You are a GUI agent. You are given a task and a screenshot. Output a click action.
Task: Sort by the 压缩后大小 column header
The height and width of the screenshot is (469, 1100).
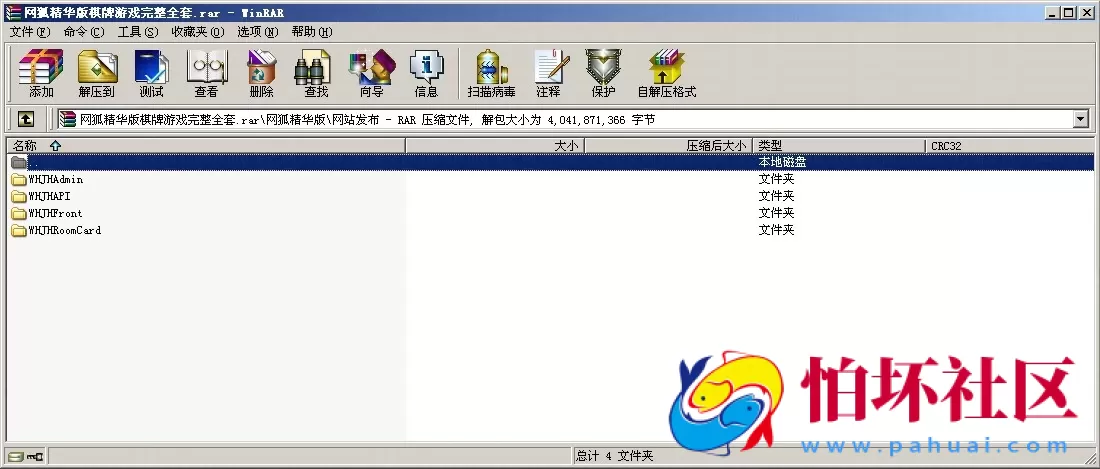pos(669,146)
